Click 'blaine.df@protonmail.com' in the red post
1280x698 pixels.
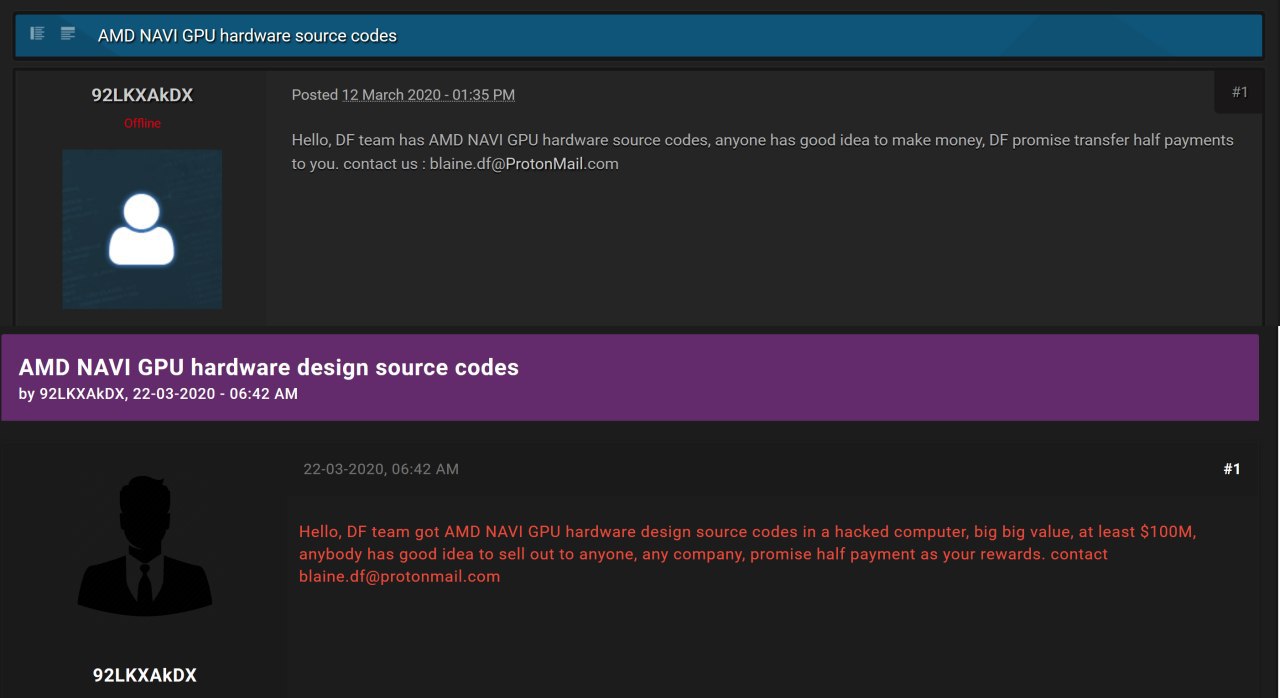[x=399, y=577]
